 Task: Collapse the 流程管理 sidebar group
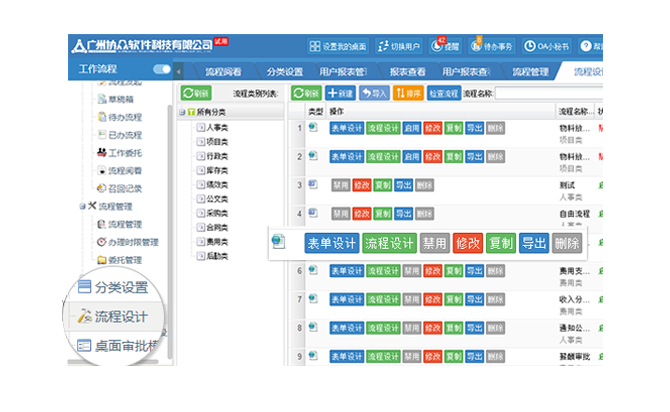[x=82, y=206]
